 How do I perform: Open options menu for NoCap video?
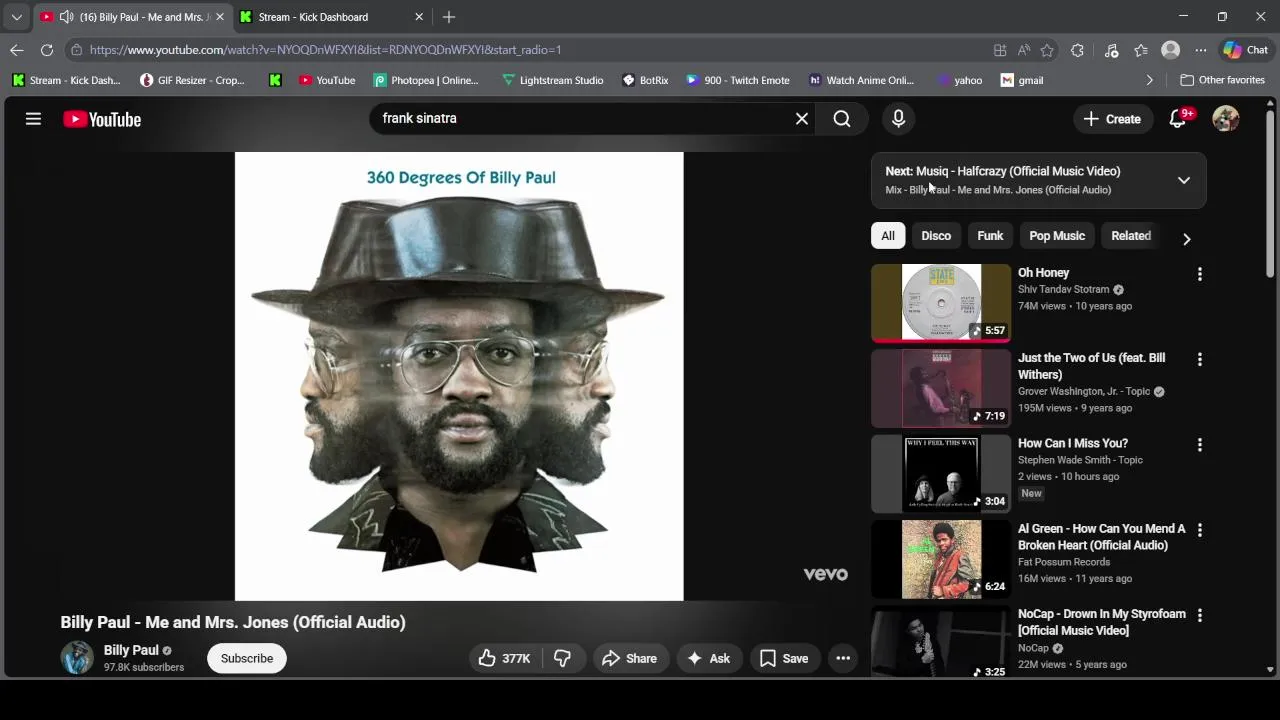(x=1200, y=615)
